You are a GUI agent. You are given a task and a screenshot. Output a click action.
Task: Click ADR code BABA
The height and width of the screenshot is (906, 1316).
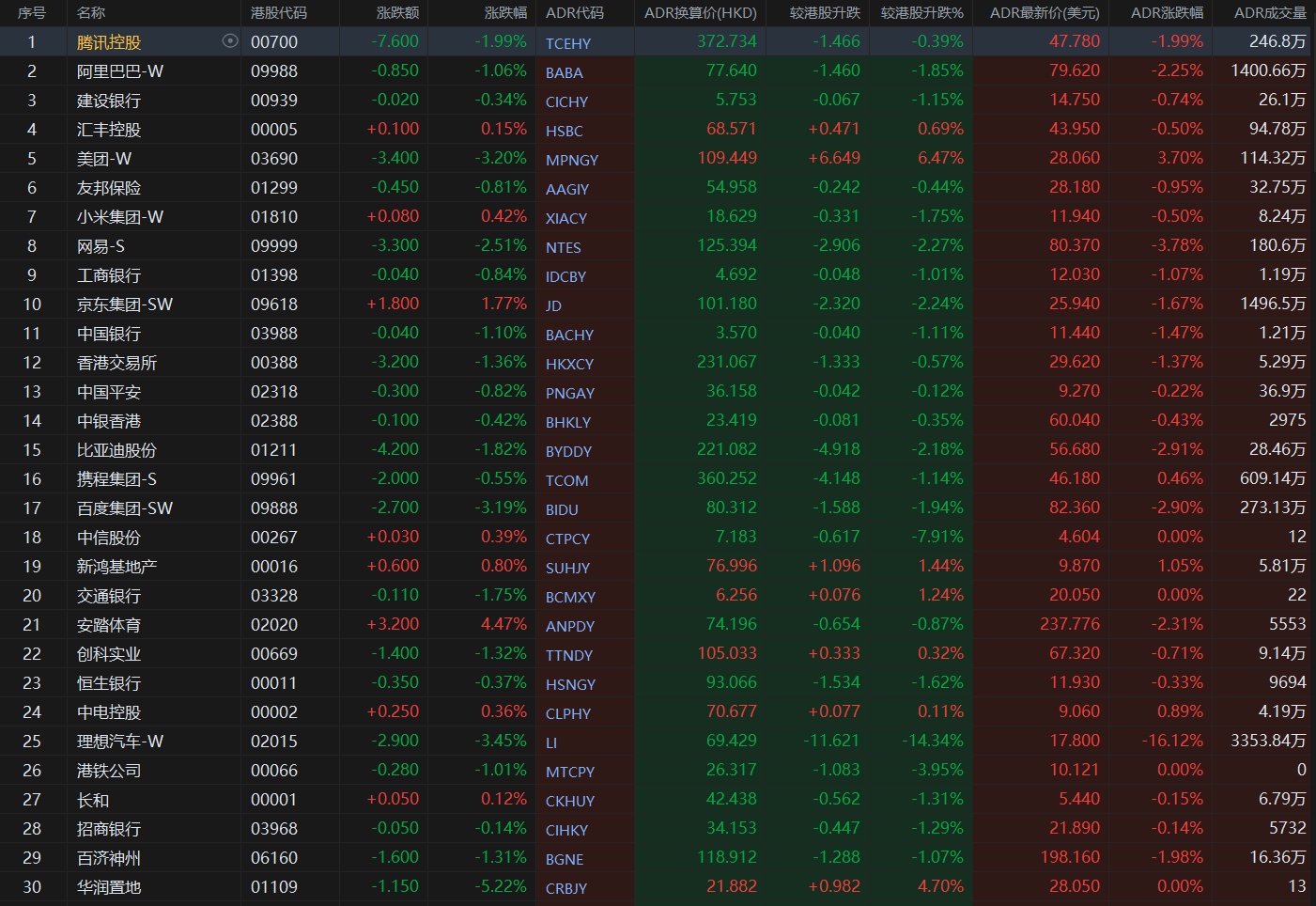pyautogui.click(x=565, y=72)
